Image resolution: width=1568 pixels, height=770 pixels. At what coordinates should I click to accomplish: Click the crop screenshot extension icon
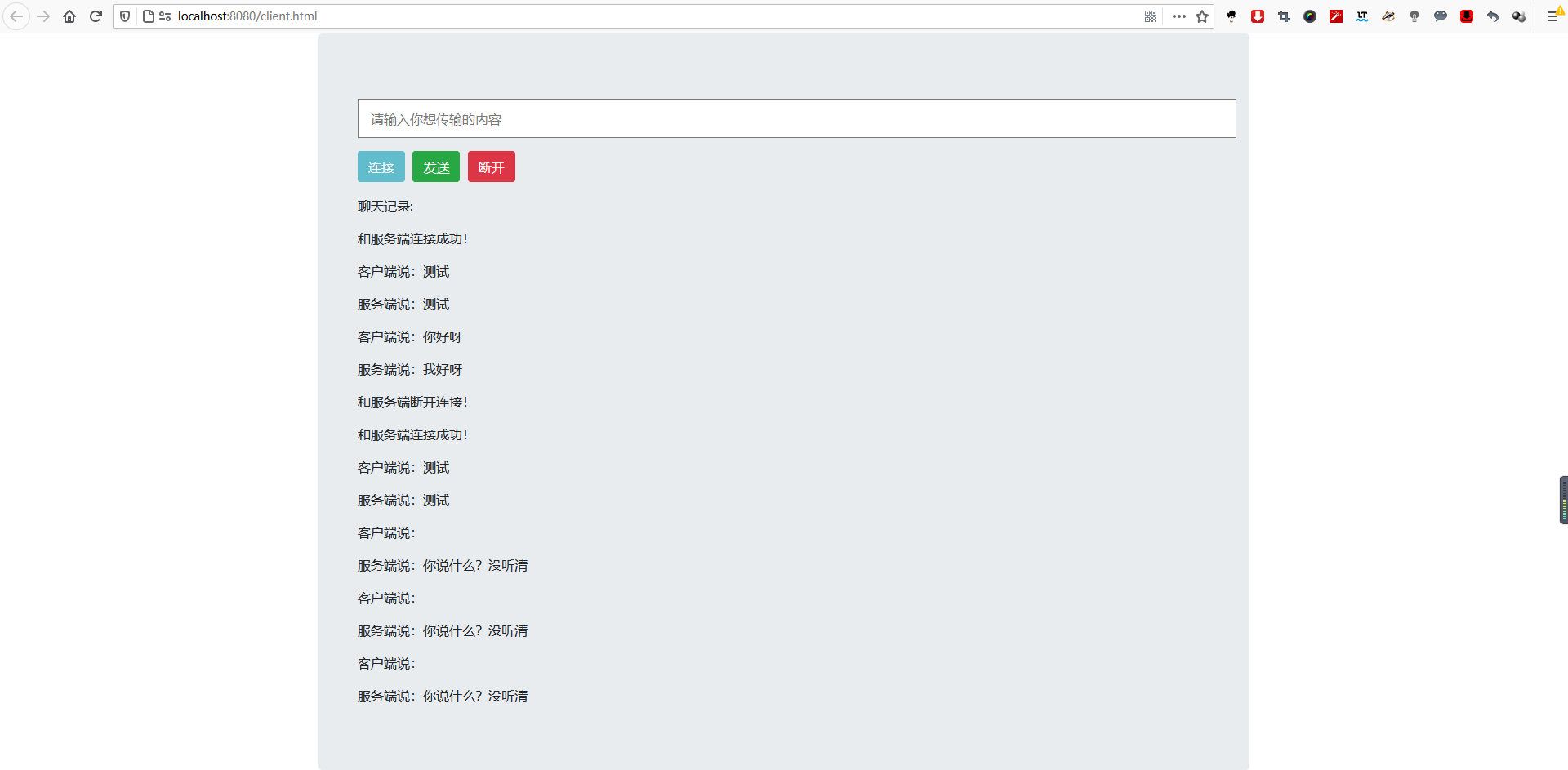pos(1284,16)
